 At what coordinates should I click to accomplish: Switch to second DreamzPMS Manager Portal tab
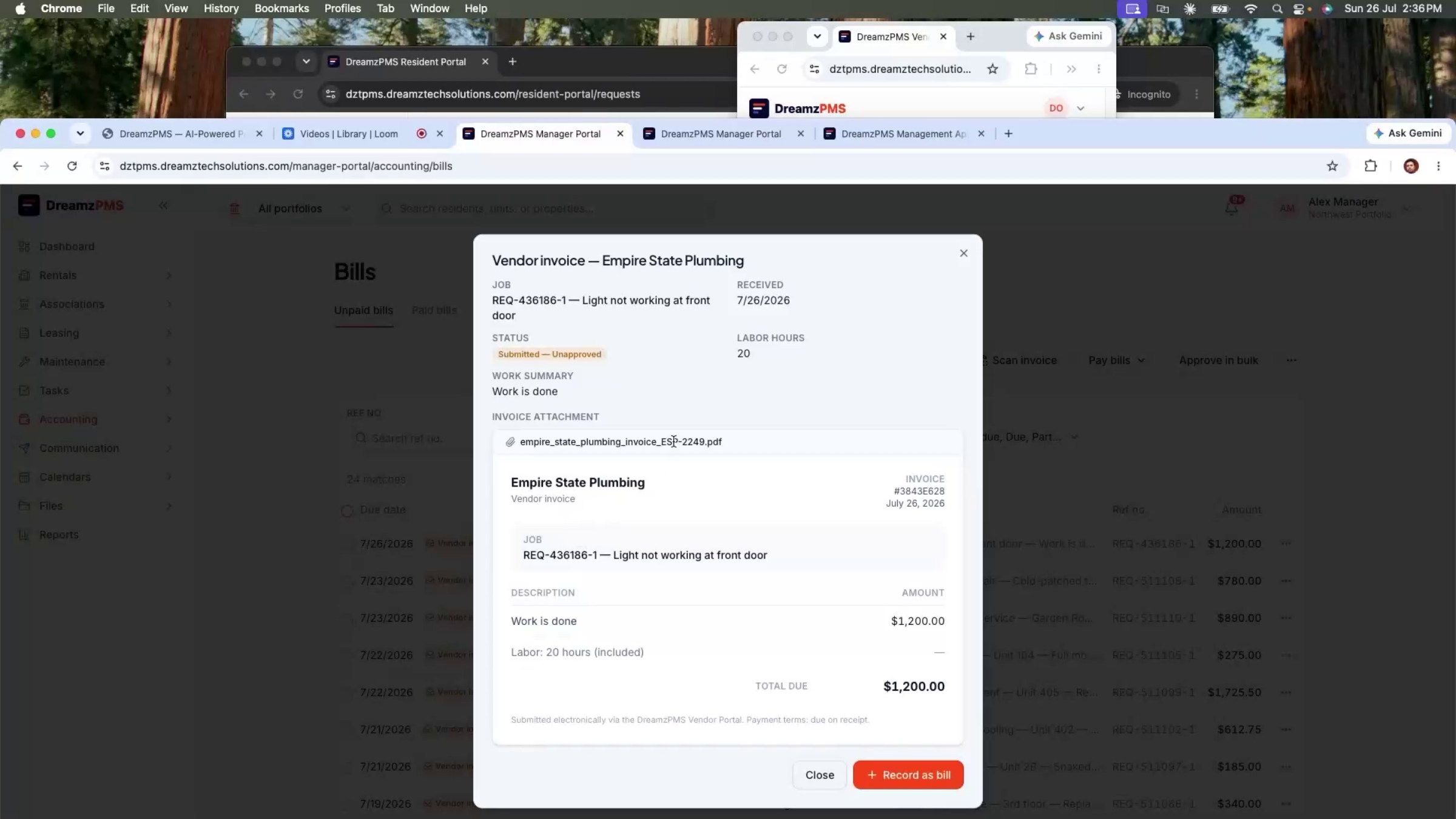(721, 133)
